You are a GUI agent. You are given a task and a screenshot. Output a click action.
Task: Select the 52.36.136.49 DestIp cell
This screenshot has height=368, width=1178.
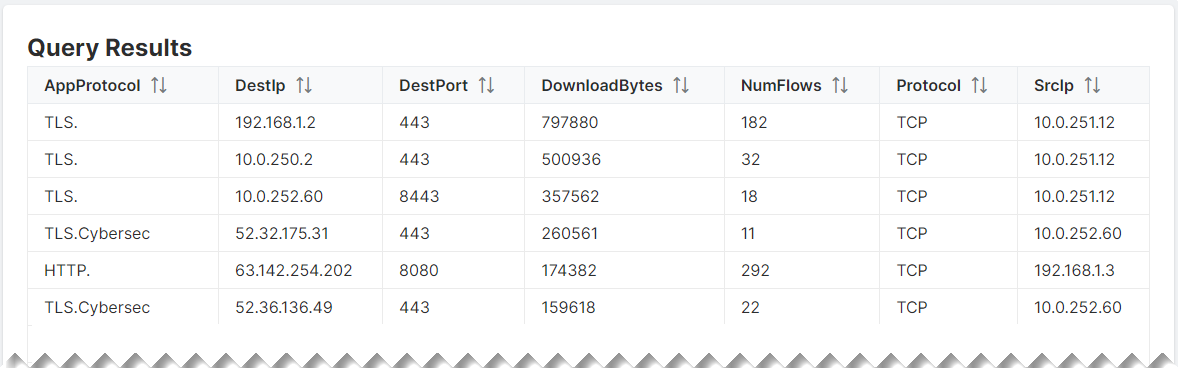point(301,306)
